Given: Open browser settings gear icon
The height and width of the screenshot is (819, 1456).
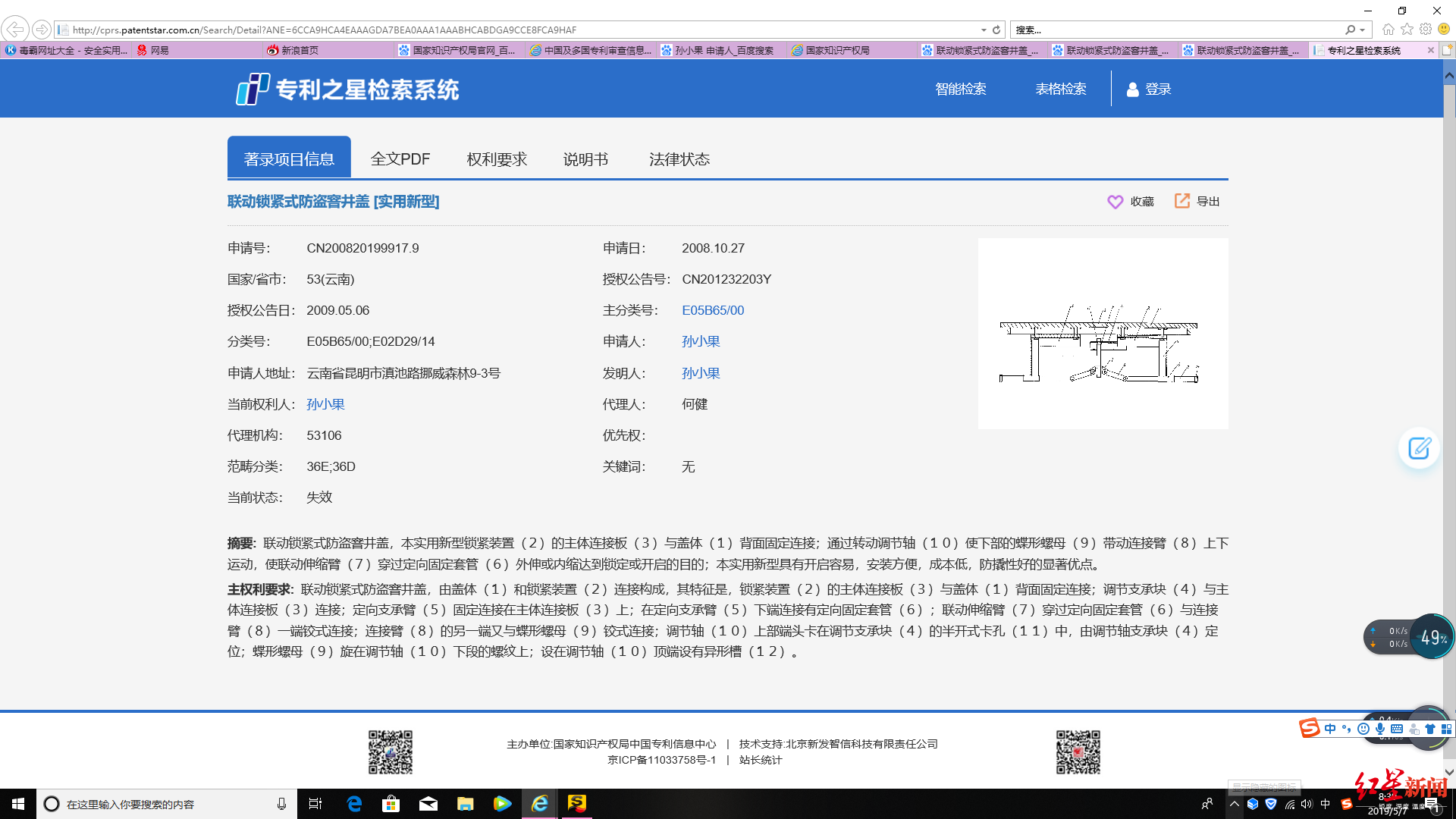Looking at the screenshot, I should 1426,30.
